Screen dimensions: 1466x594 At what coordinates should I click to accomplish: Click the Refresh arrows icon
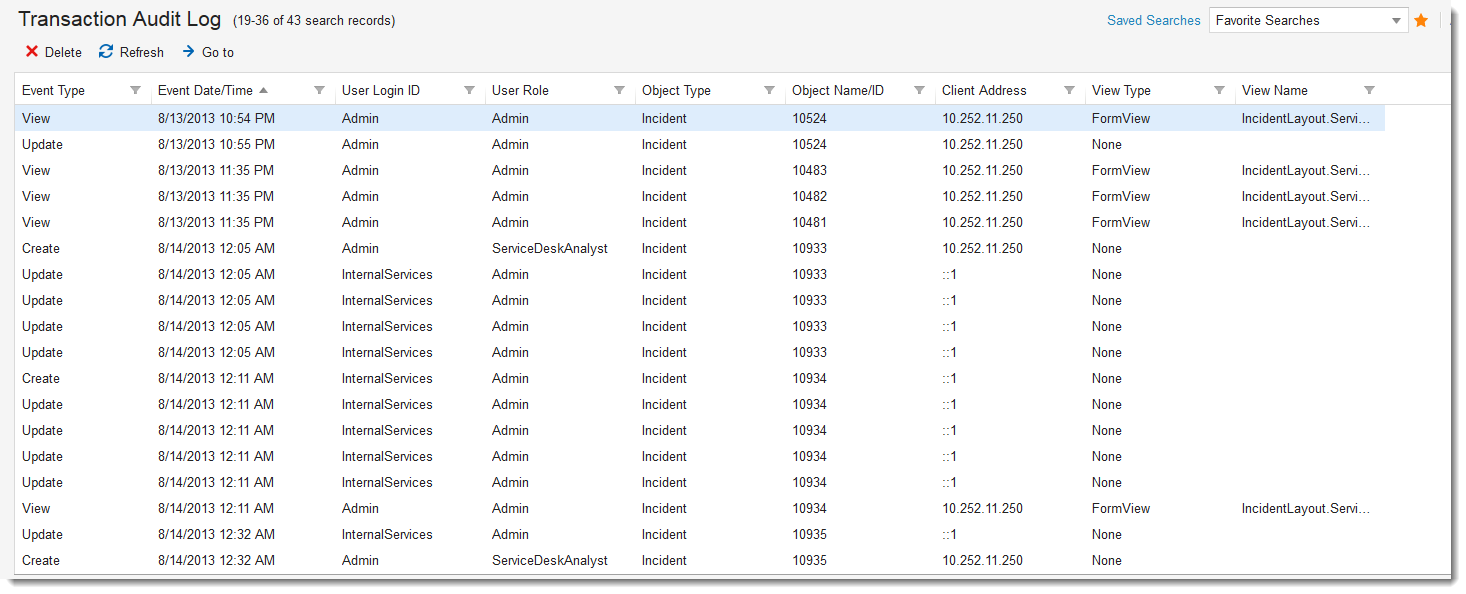(106, 52)
